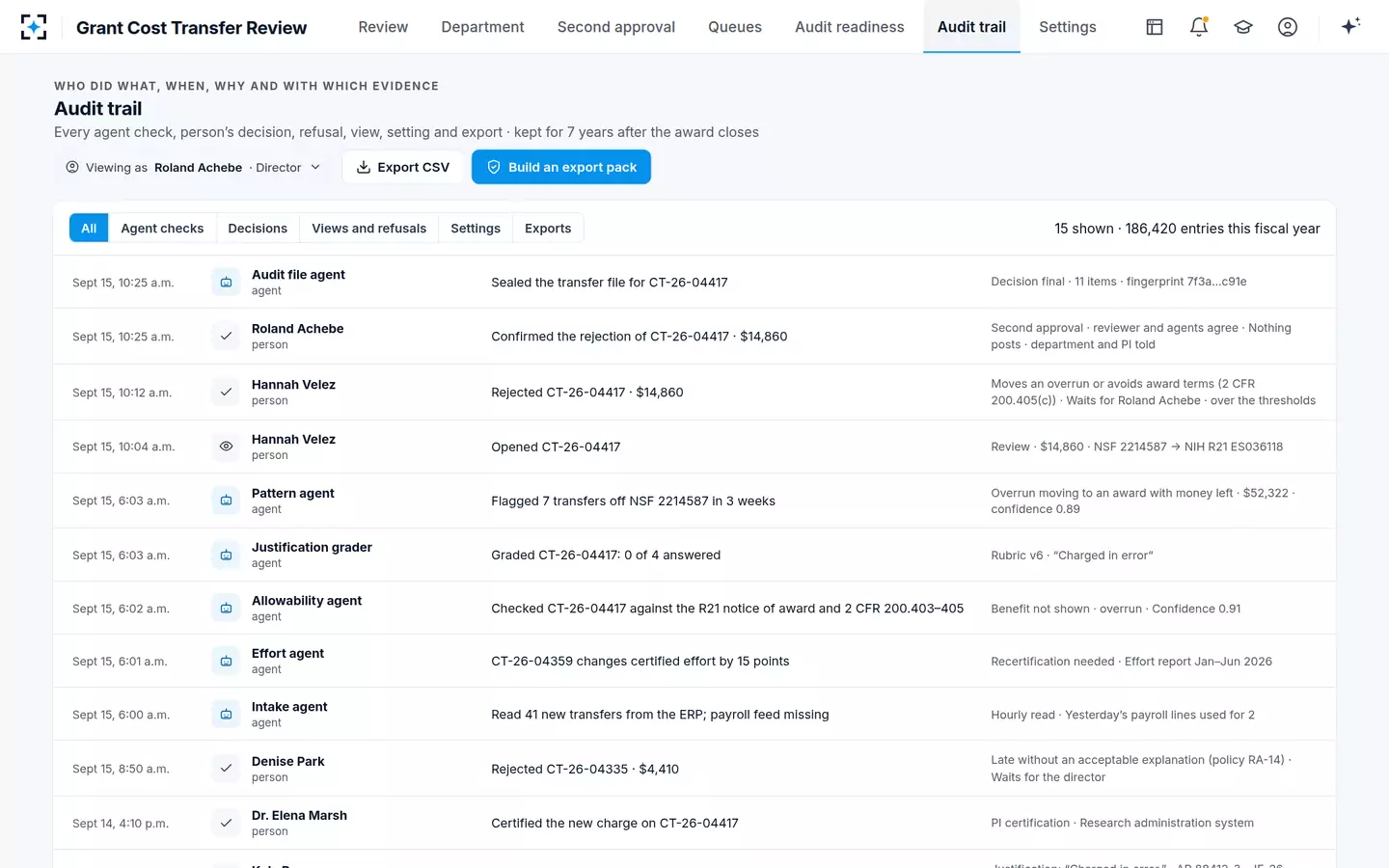
Task: Click the agent icon beside Allowability agent
Action: (226, 609)
